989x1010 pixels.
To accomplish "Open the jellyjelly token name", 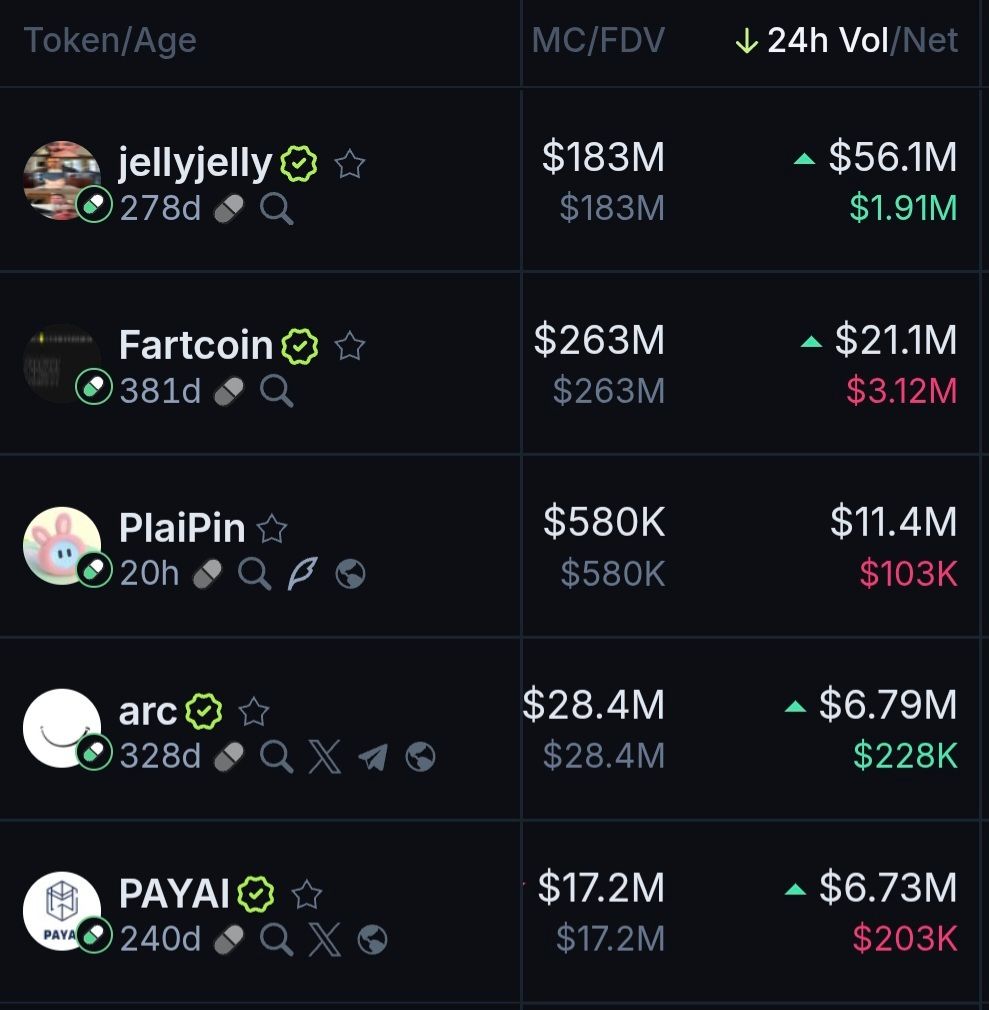I will tap(195, 163).
